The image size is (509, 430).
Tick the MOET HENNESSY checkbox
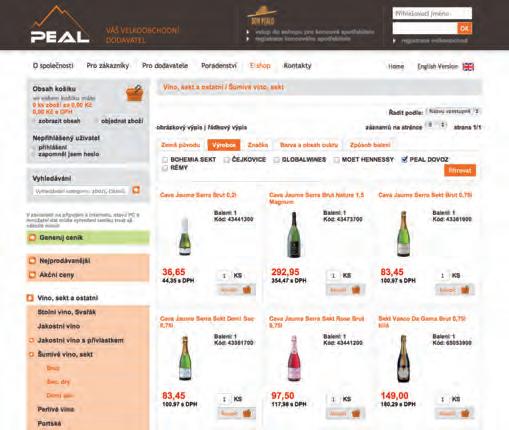pyautogui.click(x=336, y=160)
